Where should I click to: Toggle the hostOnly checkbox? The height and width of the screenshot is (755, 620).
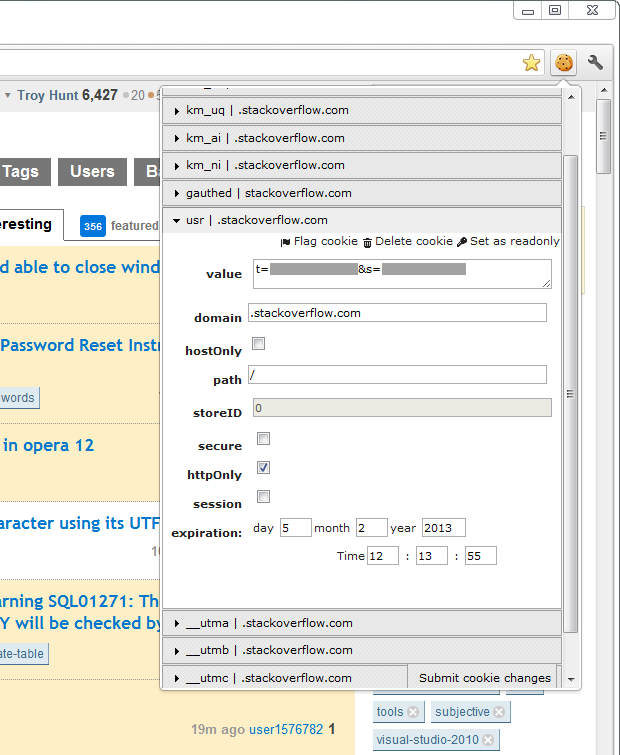click(x=258, y=343)
